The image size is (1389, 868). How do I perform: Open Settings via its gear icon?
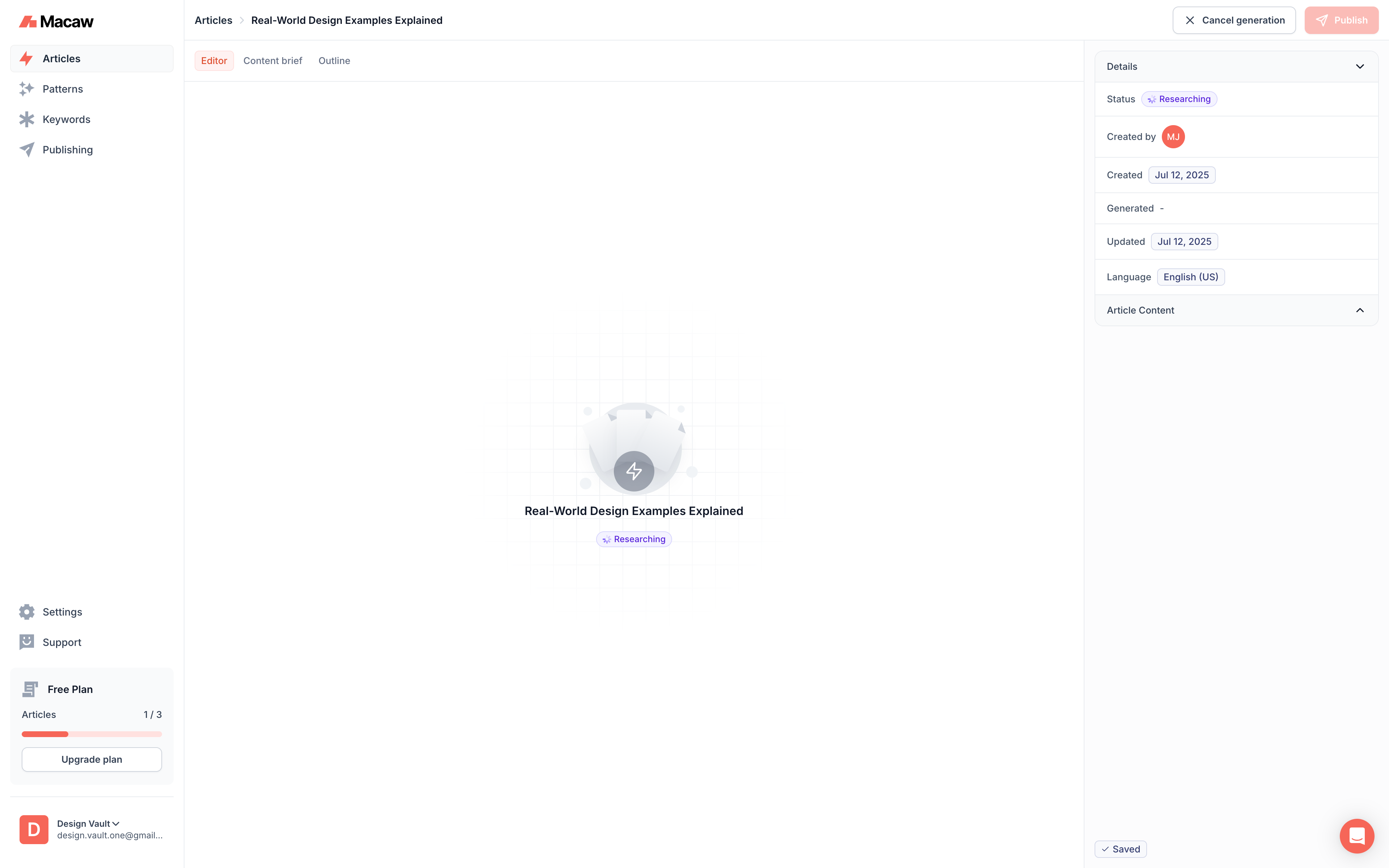coord(26,612)
